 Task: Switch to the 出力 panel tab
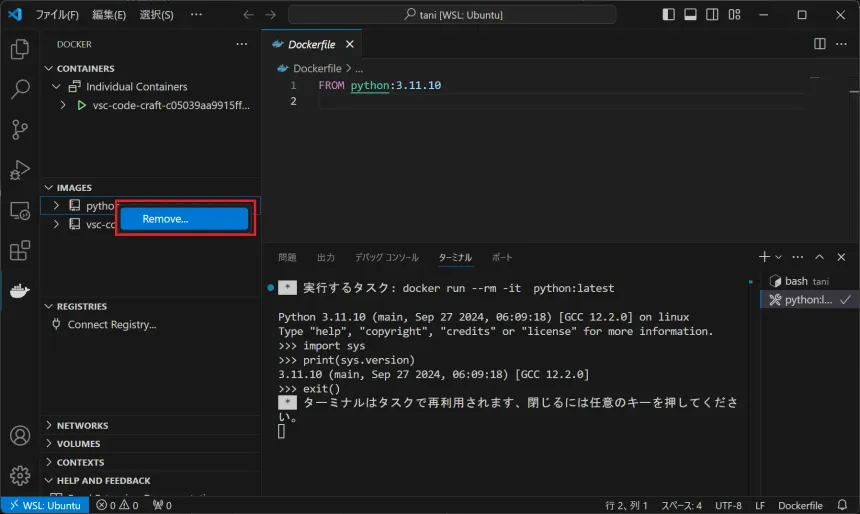tap(326, 257)
